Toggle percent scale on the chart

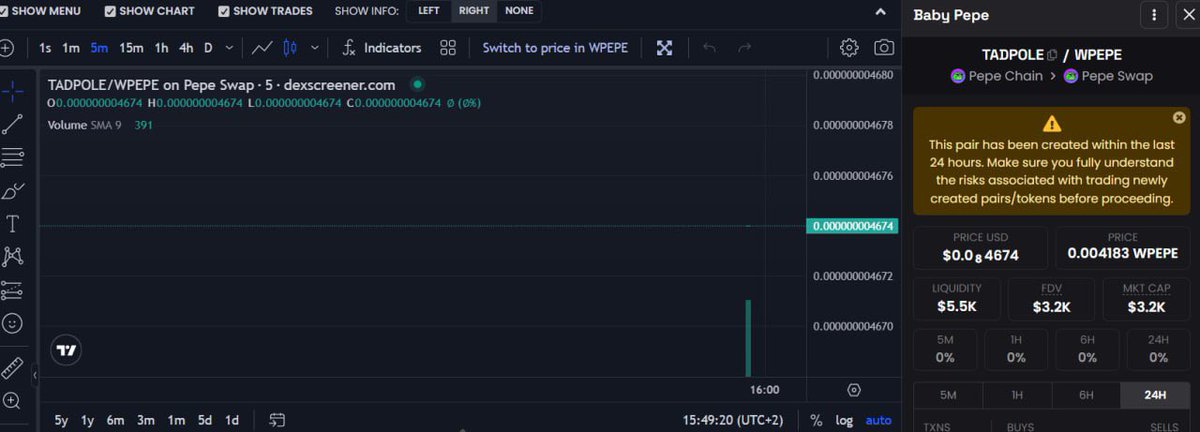pos(816,420)
